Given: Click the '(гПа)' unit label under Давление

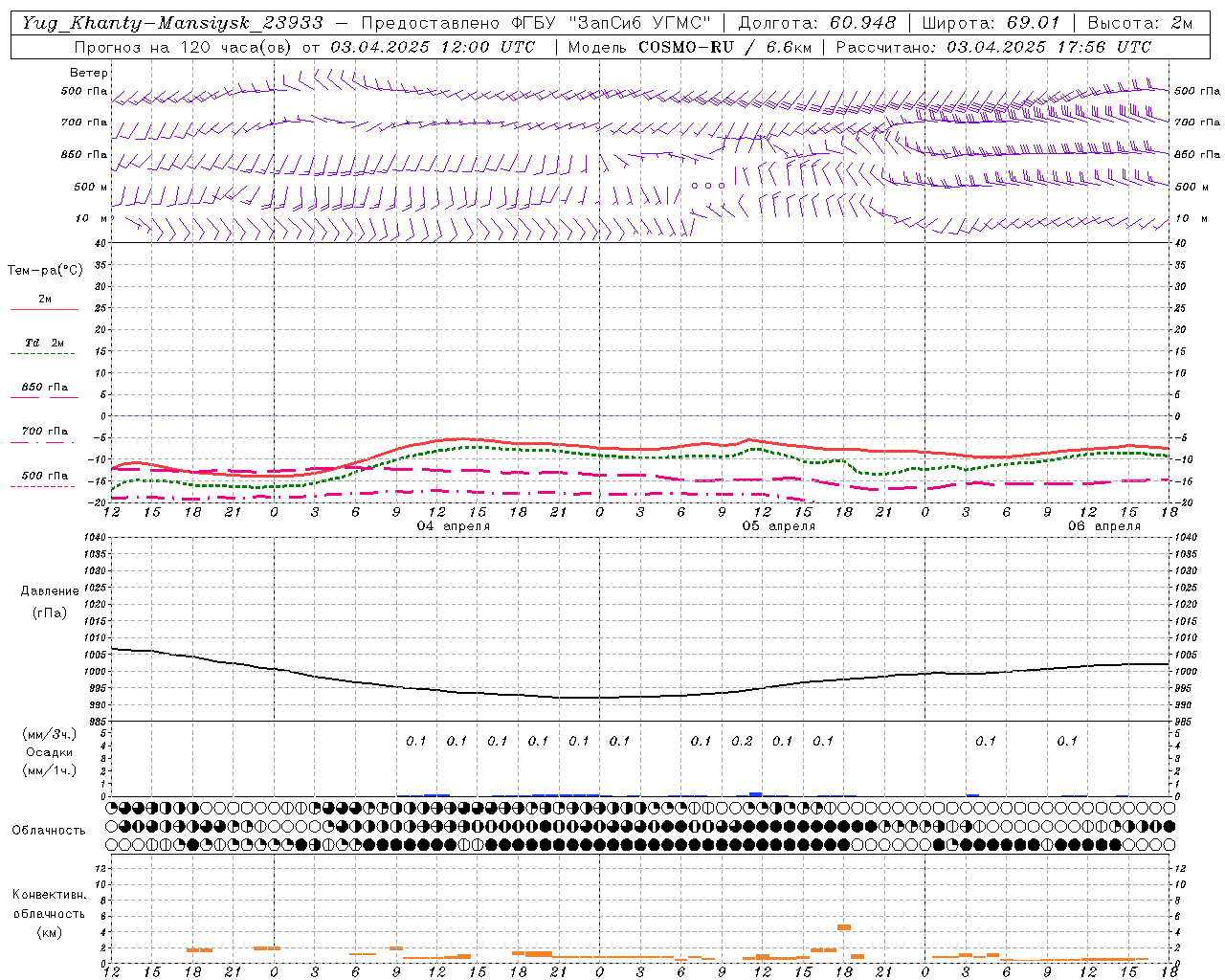Looking at the screenshot, I should click(50, 612).
